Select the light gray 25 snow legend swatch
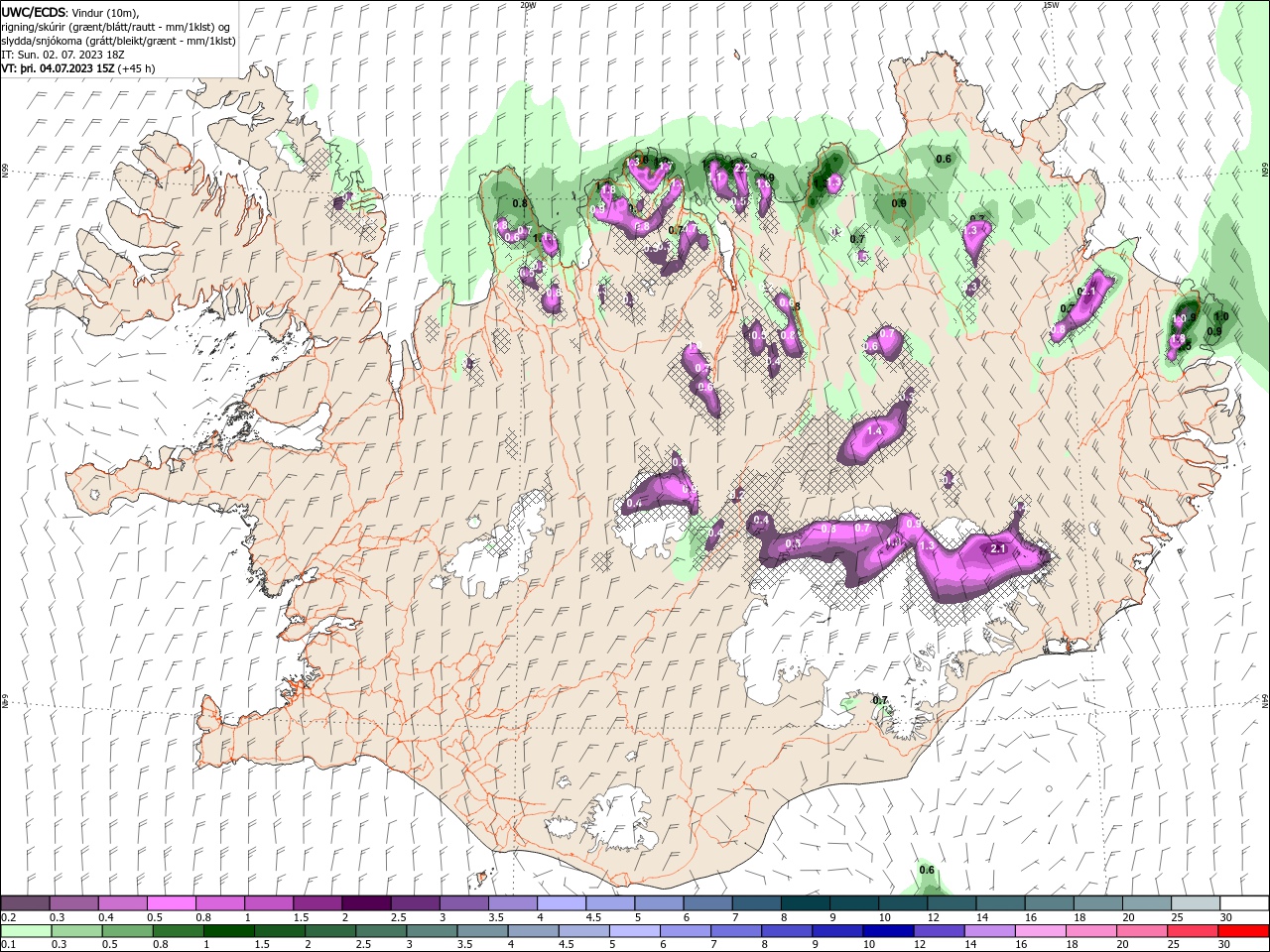This screenshot has height=952, width=1270. point(1195,903)
